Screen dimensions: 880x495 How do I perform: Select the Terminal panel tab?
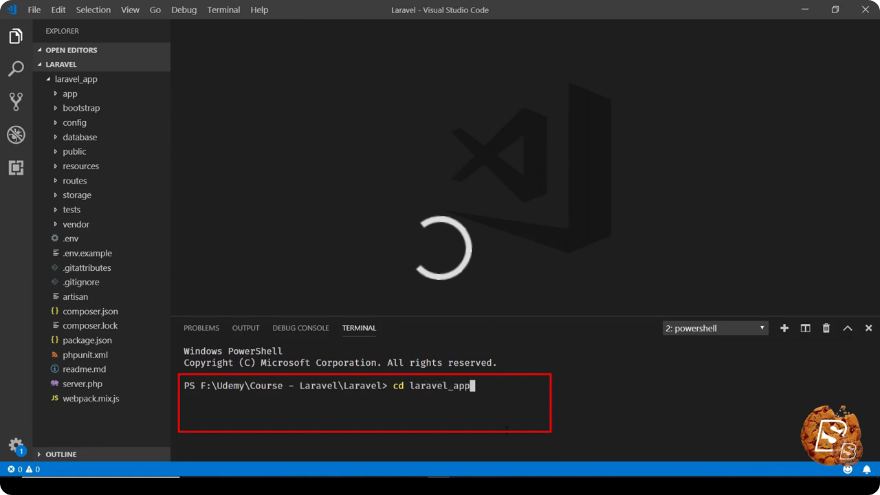359,328
